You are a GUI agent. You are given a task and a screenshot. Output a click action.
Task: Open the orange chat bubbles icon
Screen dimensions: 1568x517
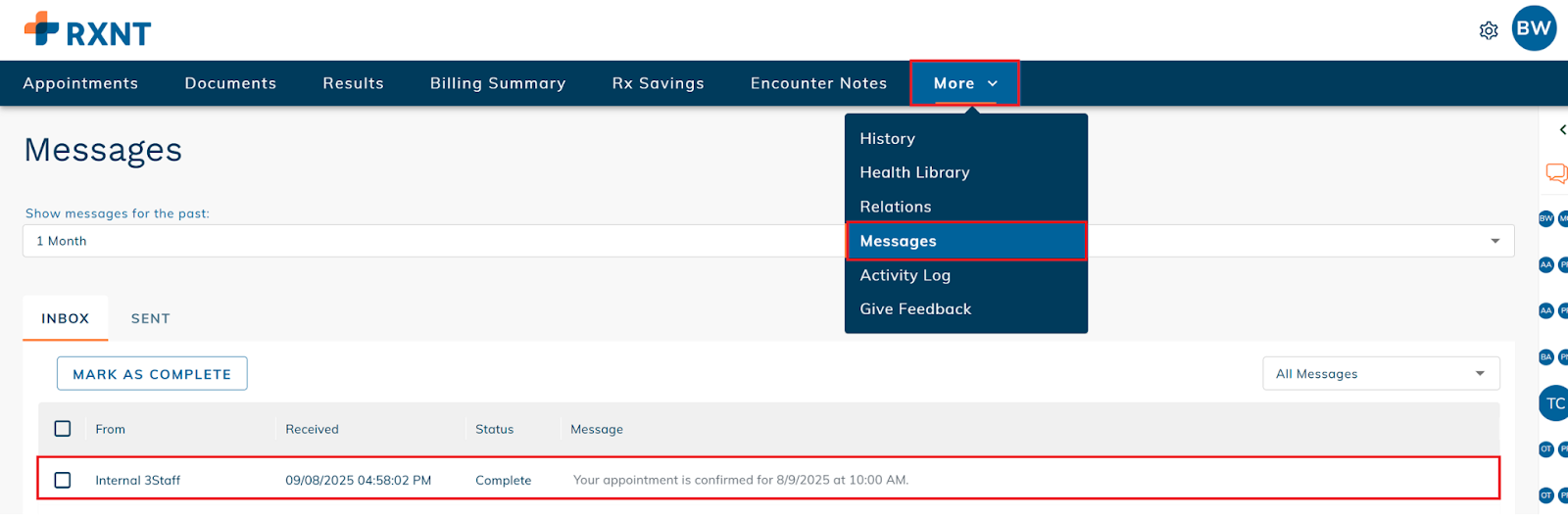[x=1555, y=173]
